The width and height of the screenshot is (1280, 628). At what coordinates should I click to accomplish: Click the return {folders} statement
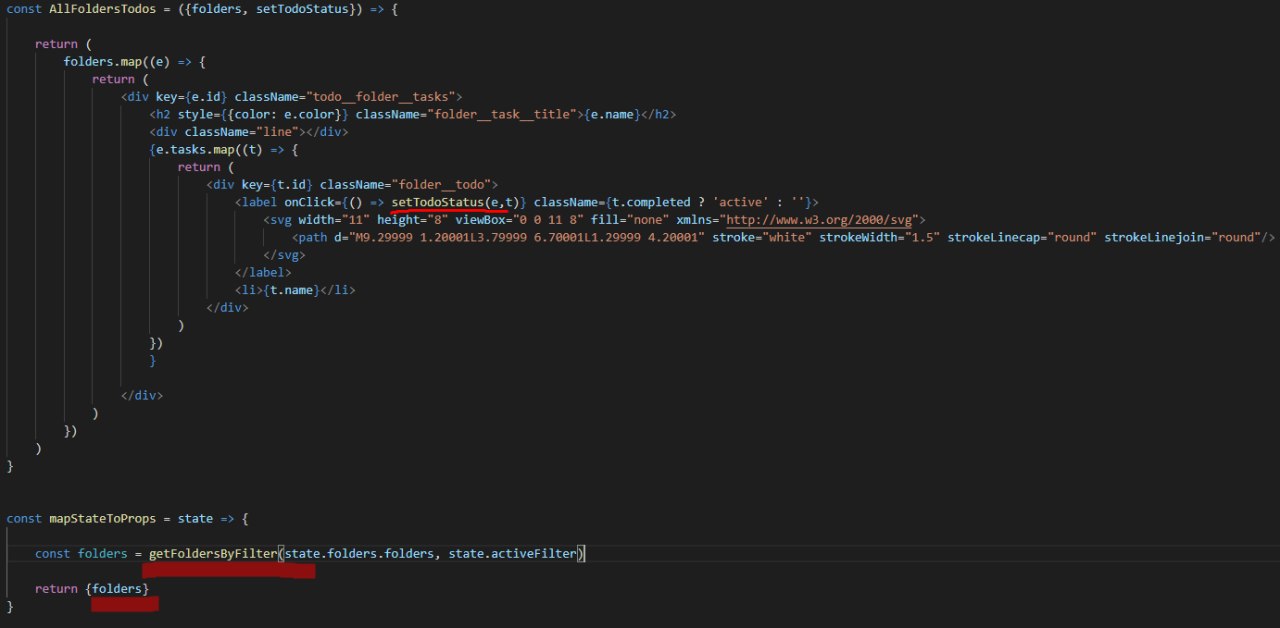[x=92, y=589]
